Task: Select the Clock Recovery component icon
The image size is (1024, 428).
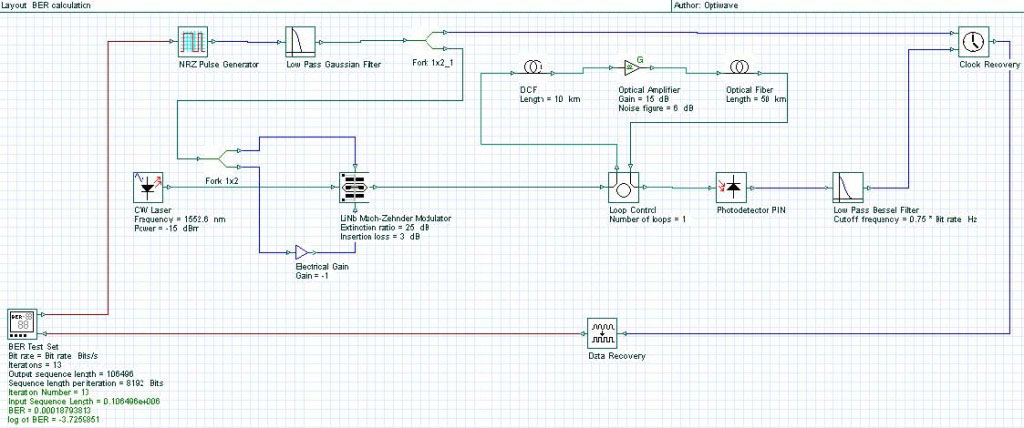Action: point(973,42)
